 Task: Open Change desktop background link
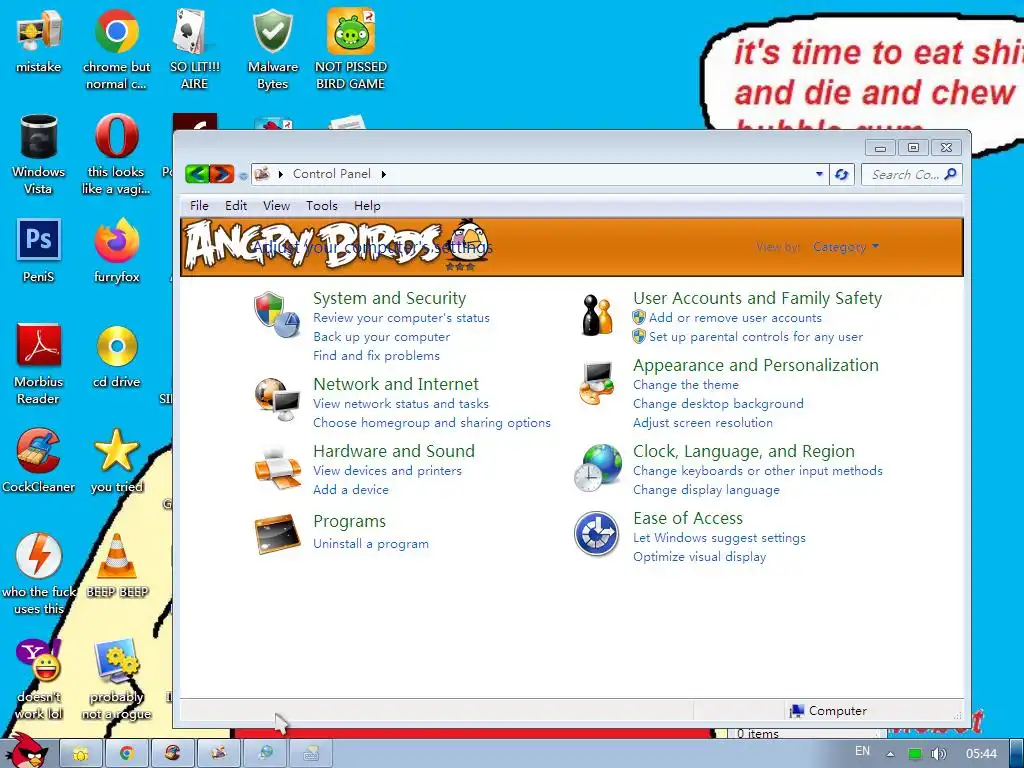click(x=718, y=404)
